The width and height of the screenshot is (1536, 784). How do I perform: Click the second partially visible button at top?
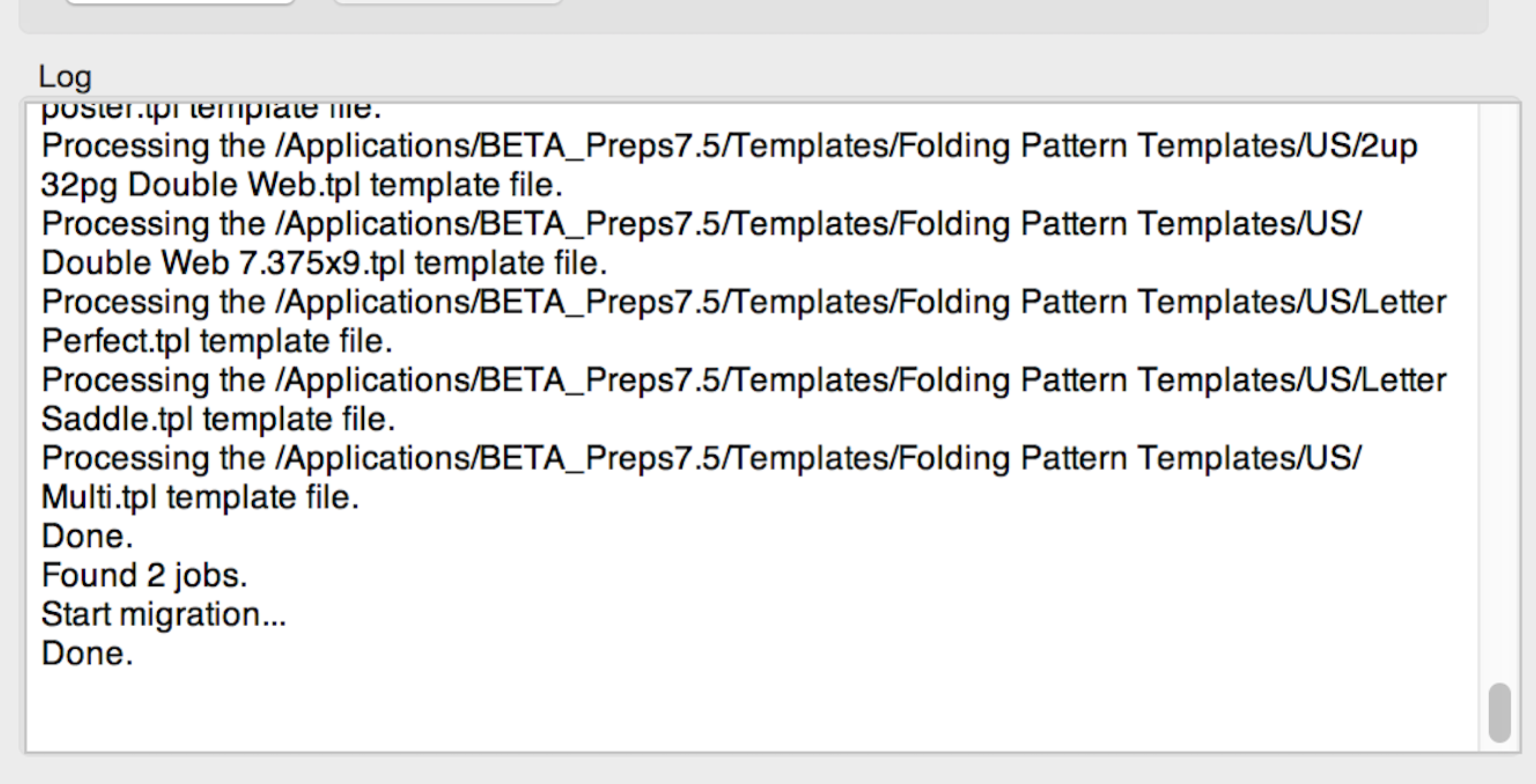tap(447, 2)
